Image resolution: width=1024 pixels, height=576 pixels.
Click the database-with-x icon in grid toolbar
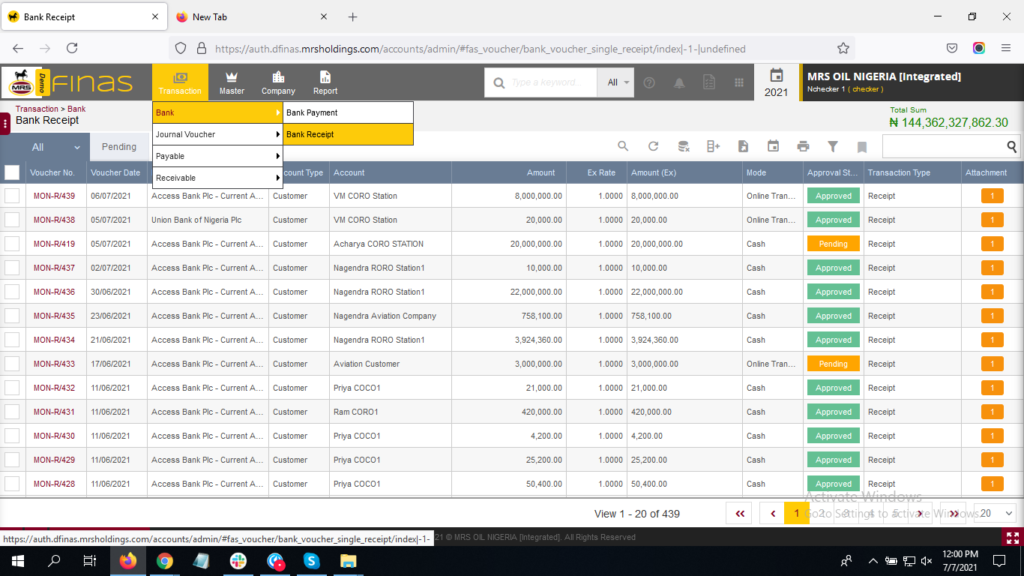683,146
